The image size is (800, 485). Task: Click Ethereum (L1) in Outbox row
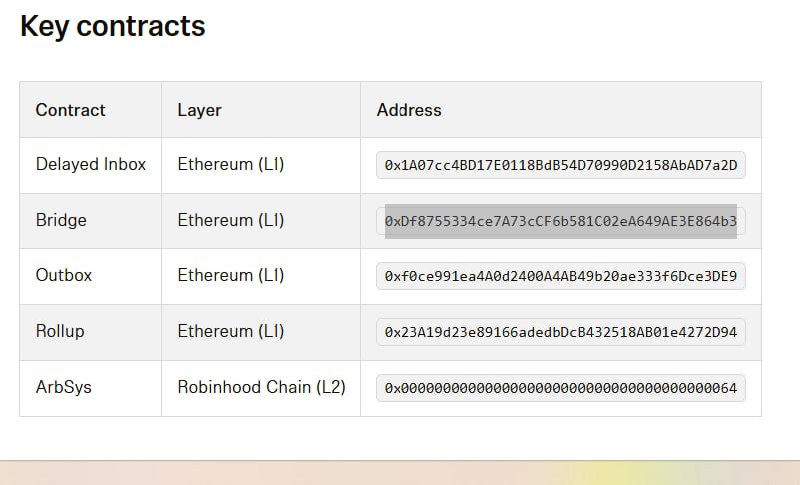[231, 275]
